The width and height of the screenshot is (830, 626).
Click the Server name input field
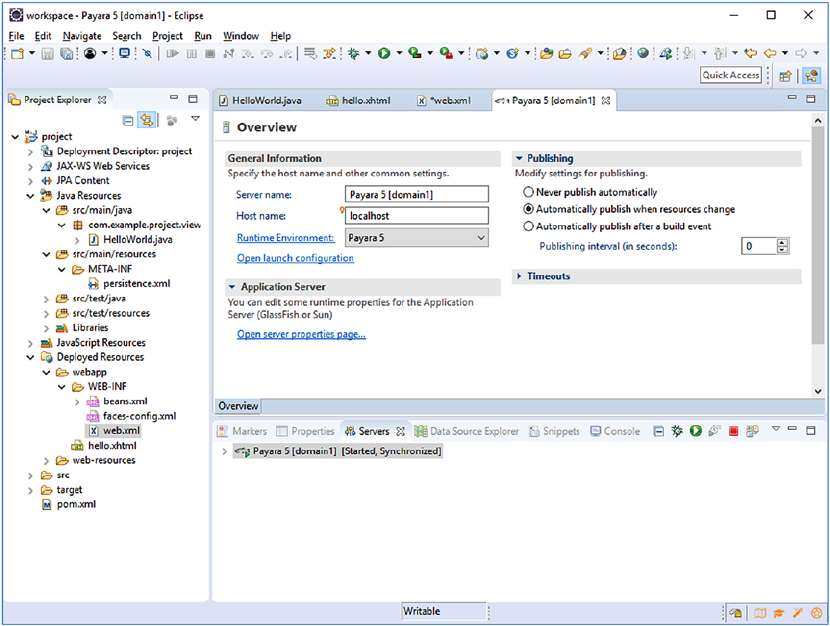(x=417, y=194)
